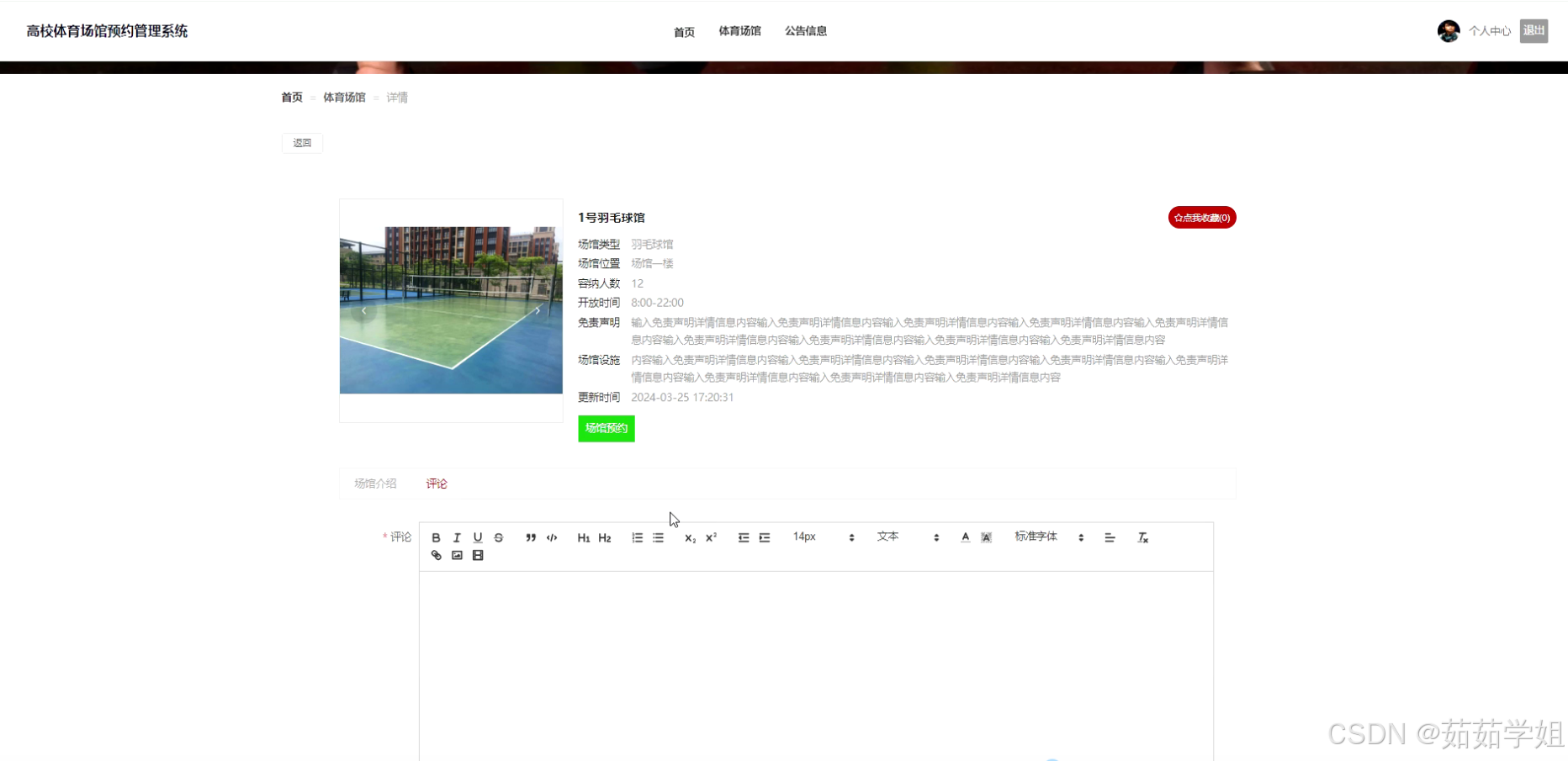Screen dimensions: 1568x761
Task: Open the 文本 header style dropdown
Action: click(908, 536)
